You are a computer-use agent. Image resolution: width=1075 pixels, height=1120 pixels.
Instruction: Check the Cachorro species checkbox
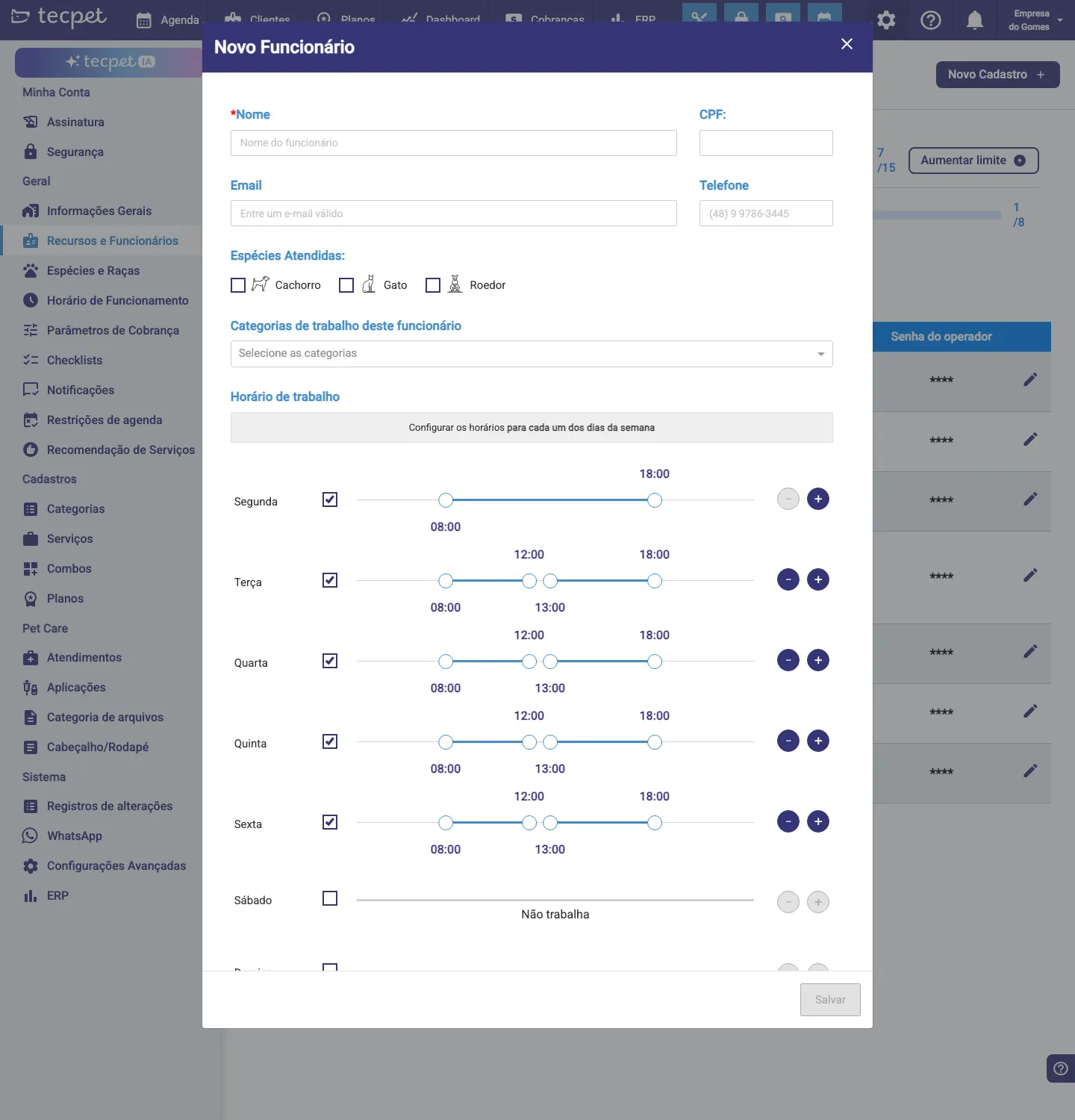pyautogui.click(x=238, y=285)
